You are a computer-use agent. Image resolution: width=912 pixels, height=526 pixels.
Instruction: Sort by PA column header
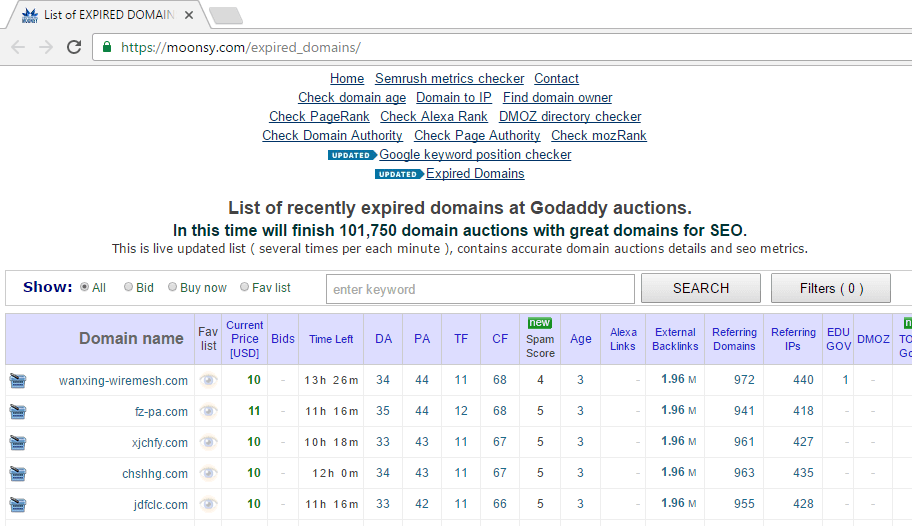422,339
